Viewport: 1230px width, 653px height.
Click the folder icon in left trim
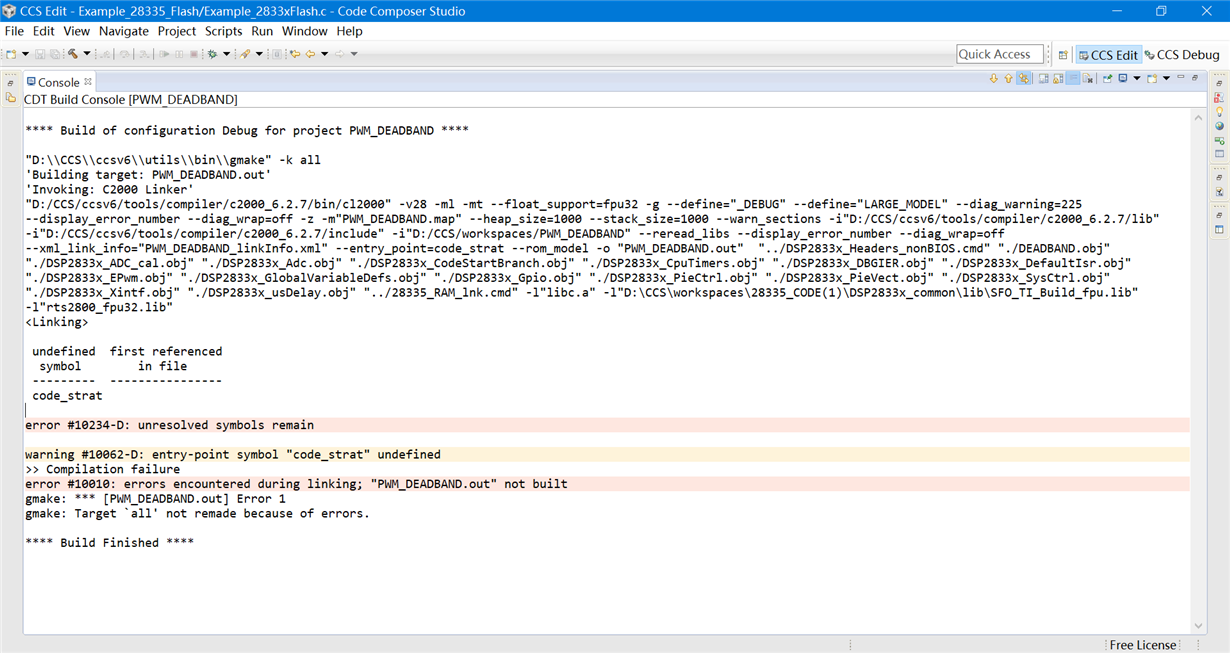click(x=11, y=98)
